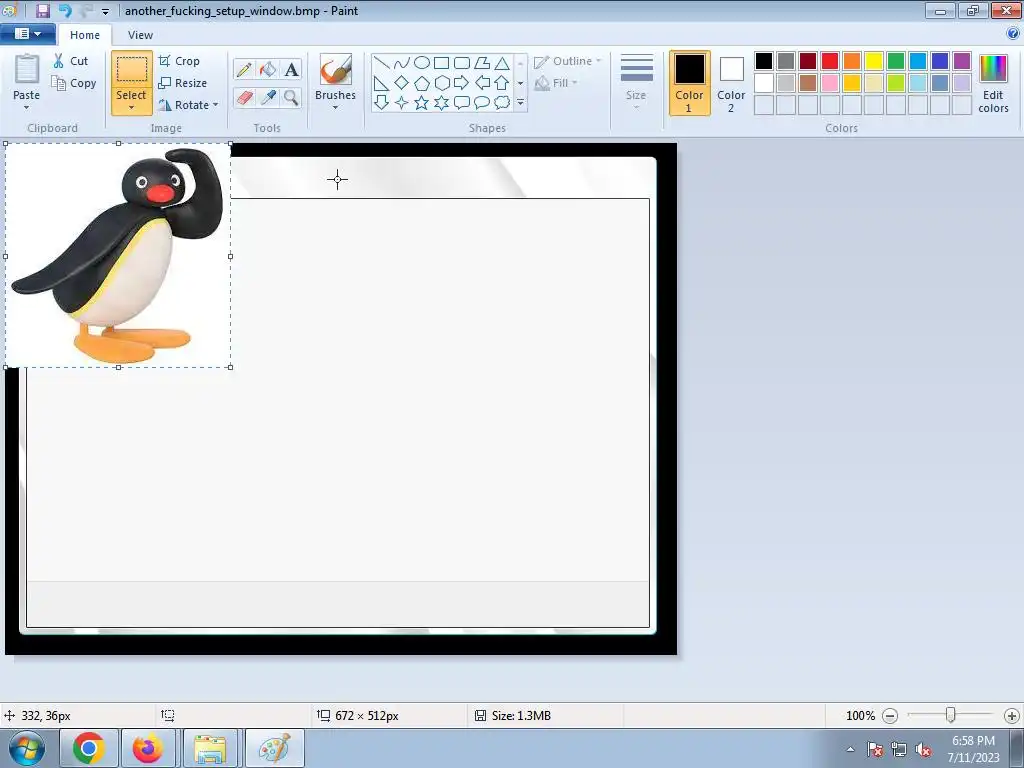Choose the Four-point star shape
1024x768 pixels.
(x=402, y=103)
